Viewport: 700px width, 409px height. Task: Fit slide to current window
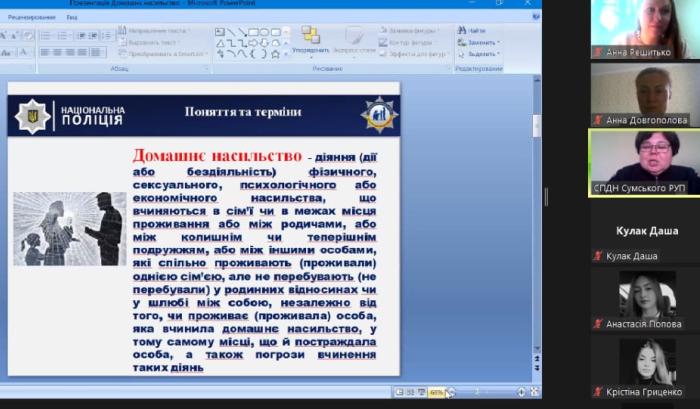534,392
